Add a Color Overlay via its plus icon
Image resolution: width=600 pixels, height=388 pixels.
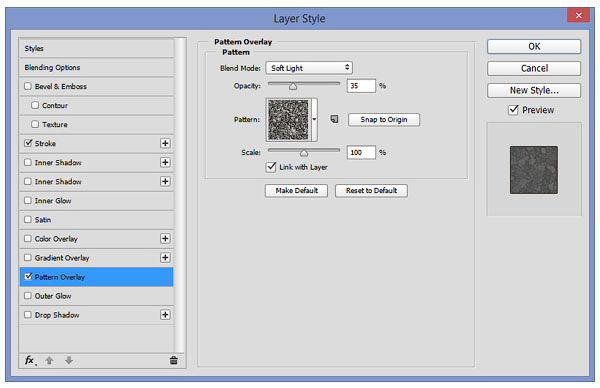[x=165, y=238]
